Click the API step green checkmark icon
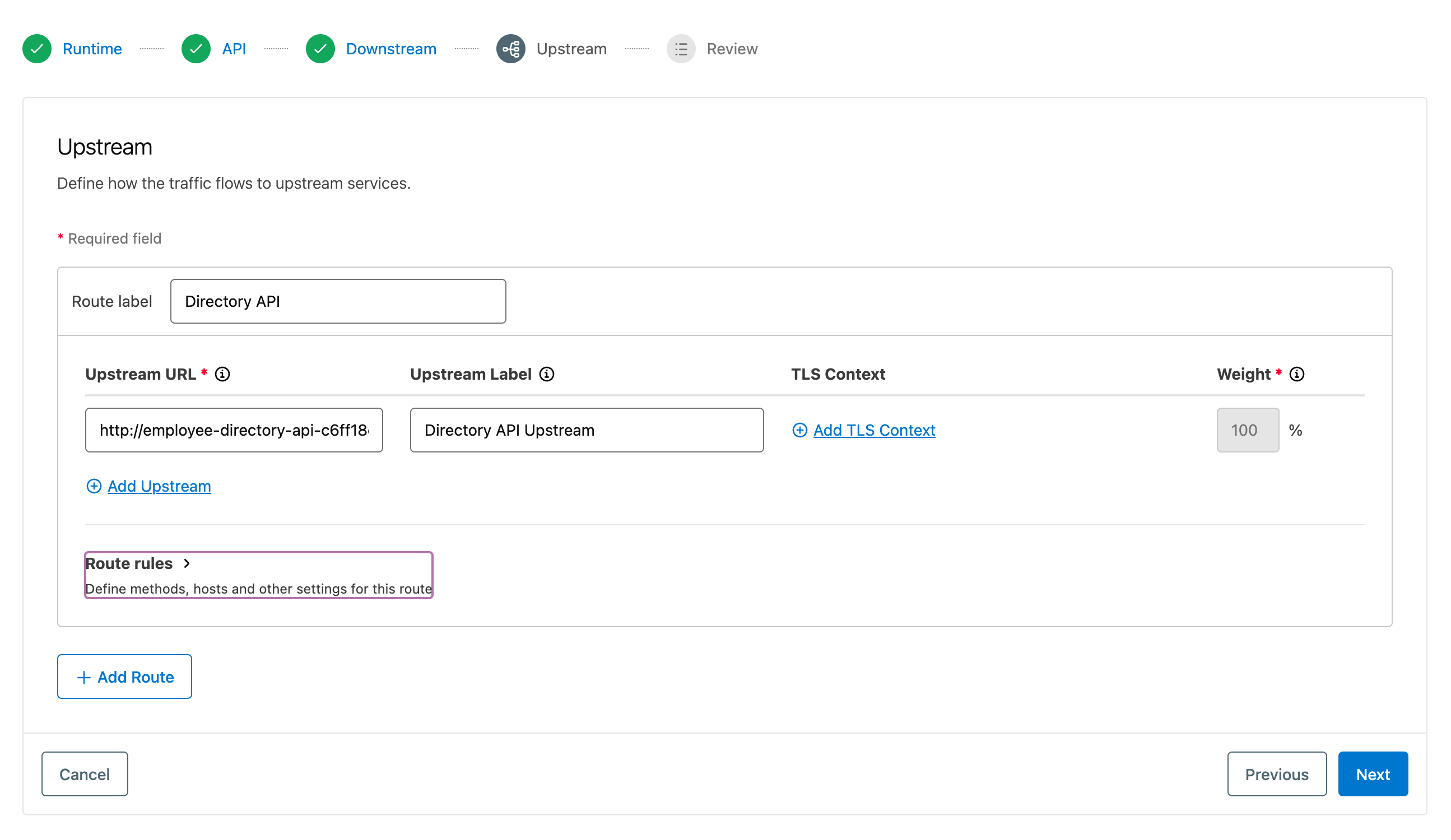The image size is (1451, 840). (196, 49)
